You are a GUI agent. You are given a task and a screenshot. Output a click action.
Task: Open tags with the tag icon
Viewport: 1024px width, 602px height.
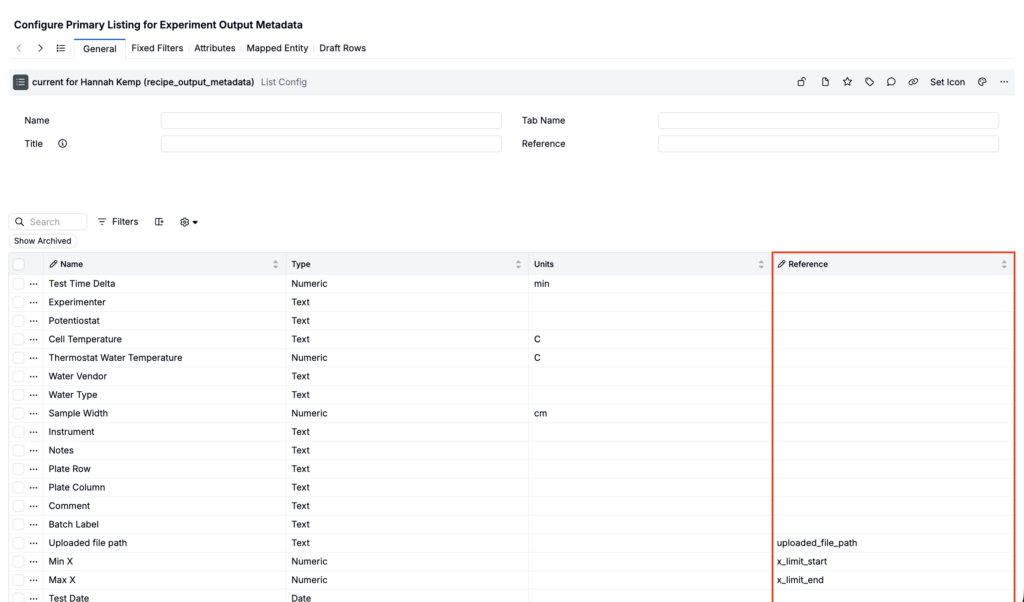point(869,82)
